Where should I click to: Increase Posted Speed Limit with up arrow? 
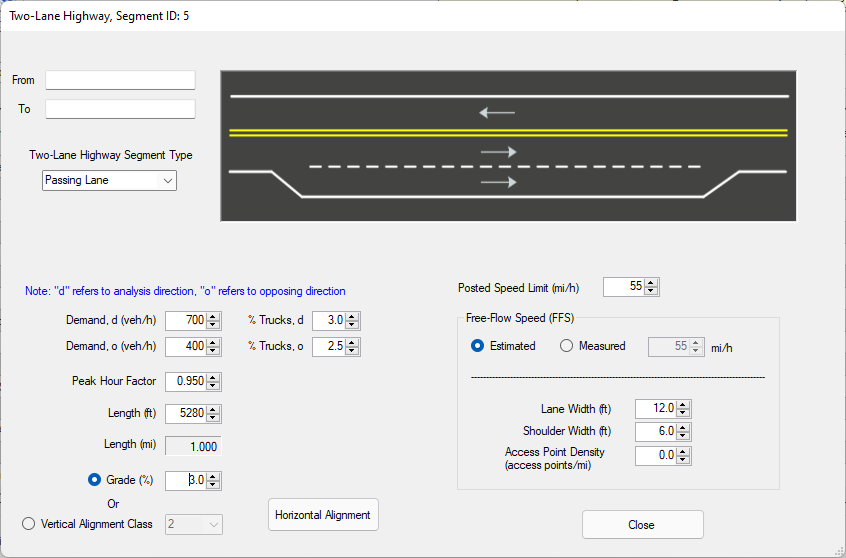(651, 283)
